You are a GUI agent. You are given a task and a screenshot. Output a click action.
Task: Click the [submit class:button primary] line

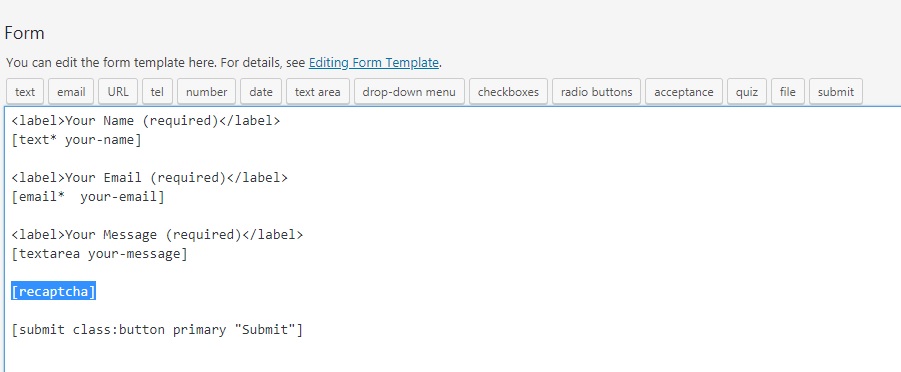(x=157, y=329)
